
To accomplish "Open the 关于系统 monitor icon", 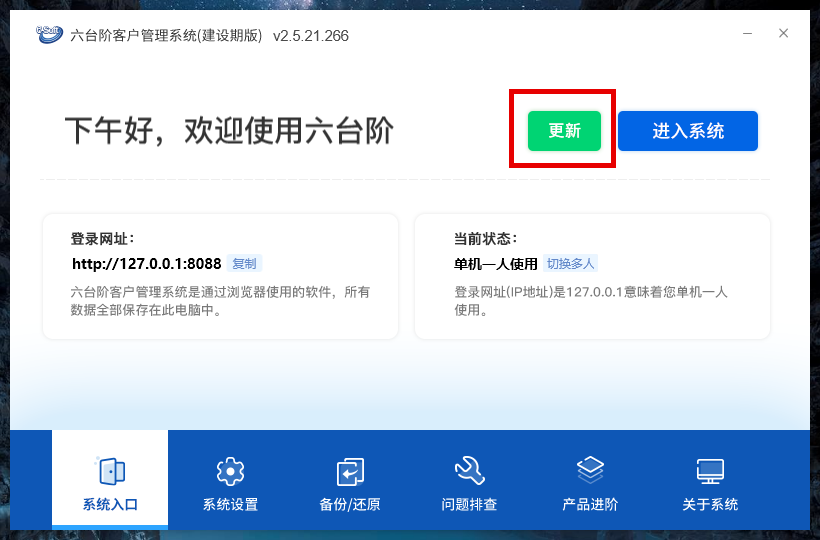I will tap(710, 471).
